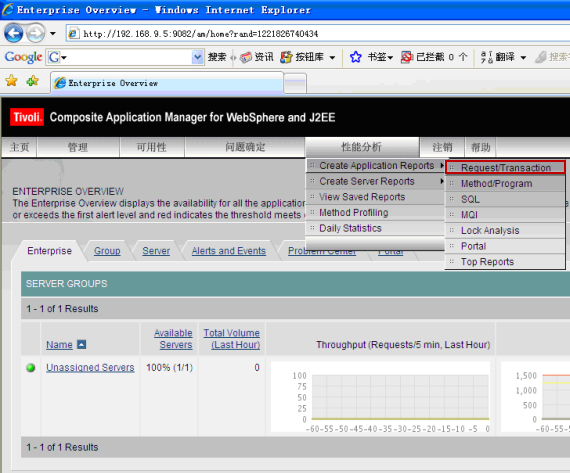Expand the 翻译 translate dropdown arrow
The height and width of the screenshot is (473, 570).
[x=523, y=57]
